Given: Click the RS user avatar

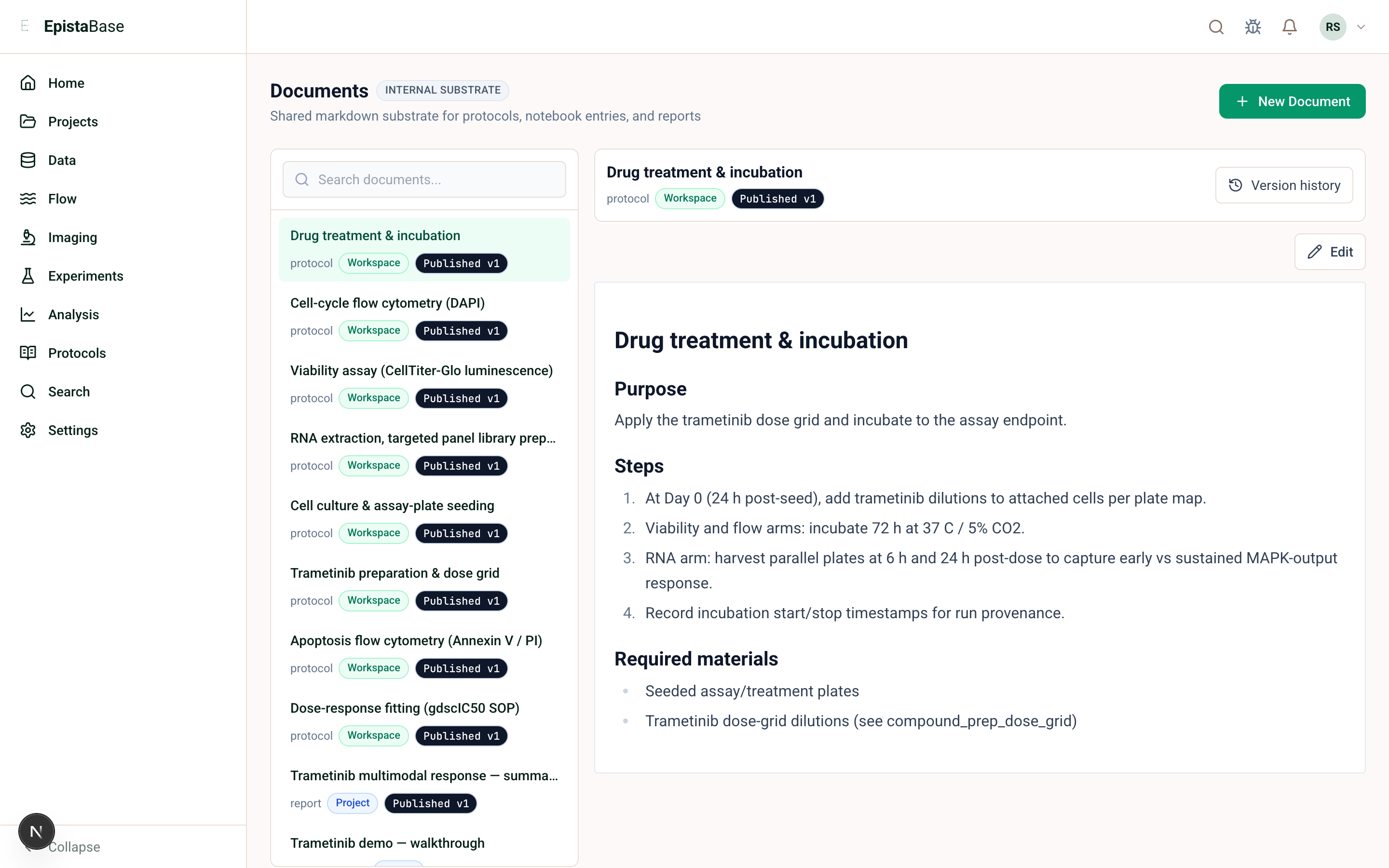Looking at the screenshot, I should point(1333,27).
